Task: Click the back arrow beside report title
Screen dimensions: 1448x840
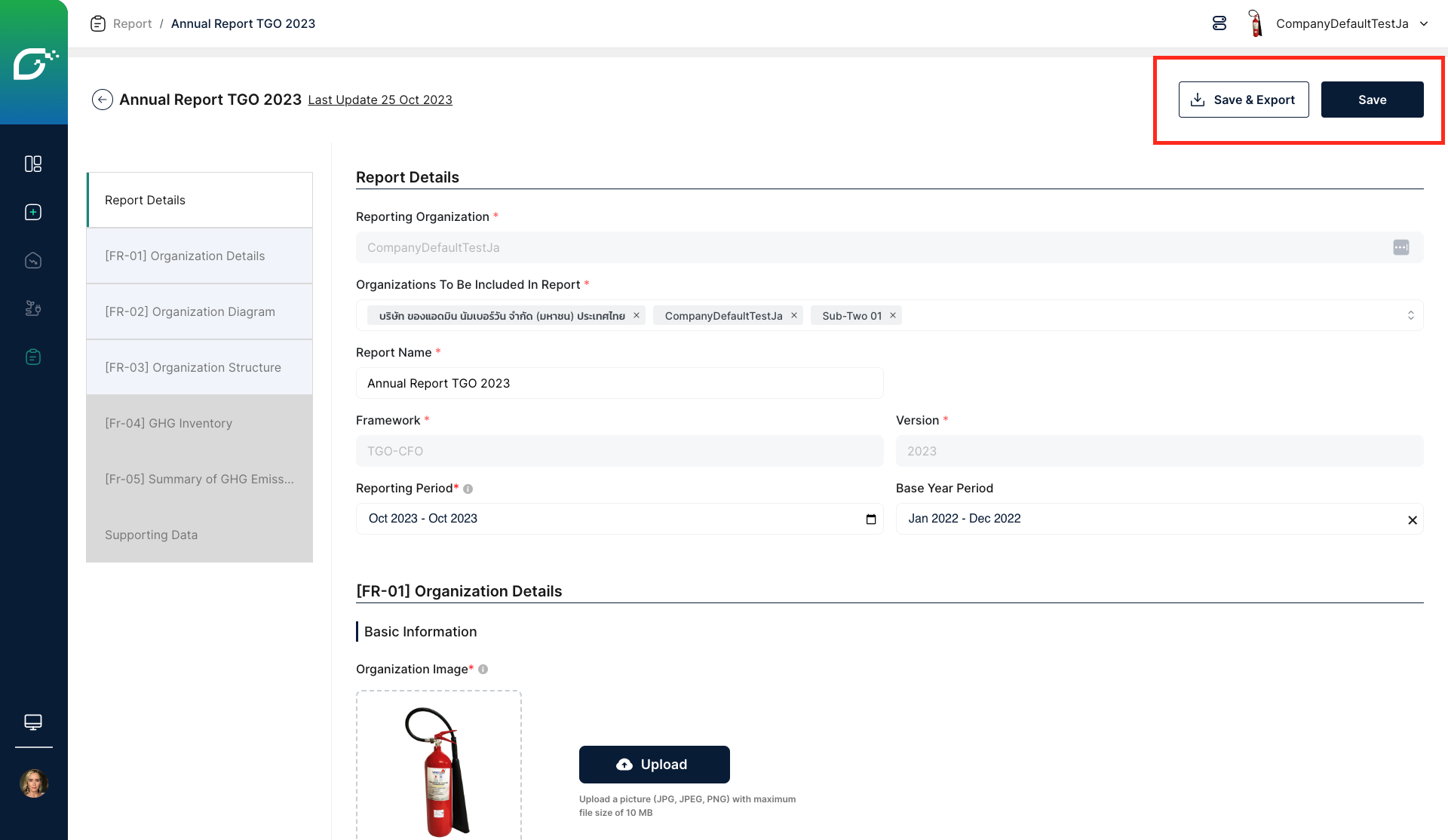Action: (103, 100)
